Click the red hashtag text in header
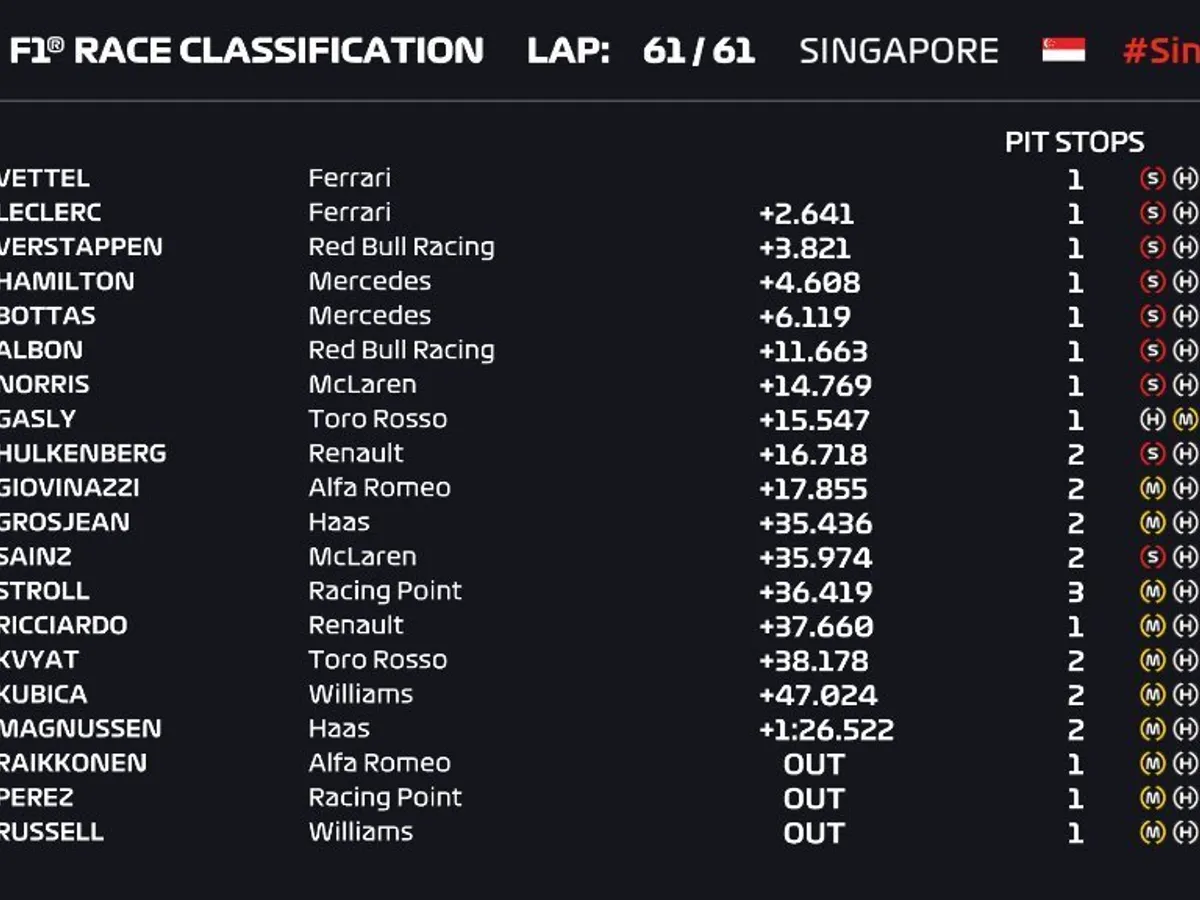The height and width of the screenshot is (900, 1200). tap(1160, 51)
